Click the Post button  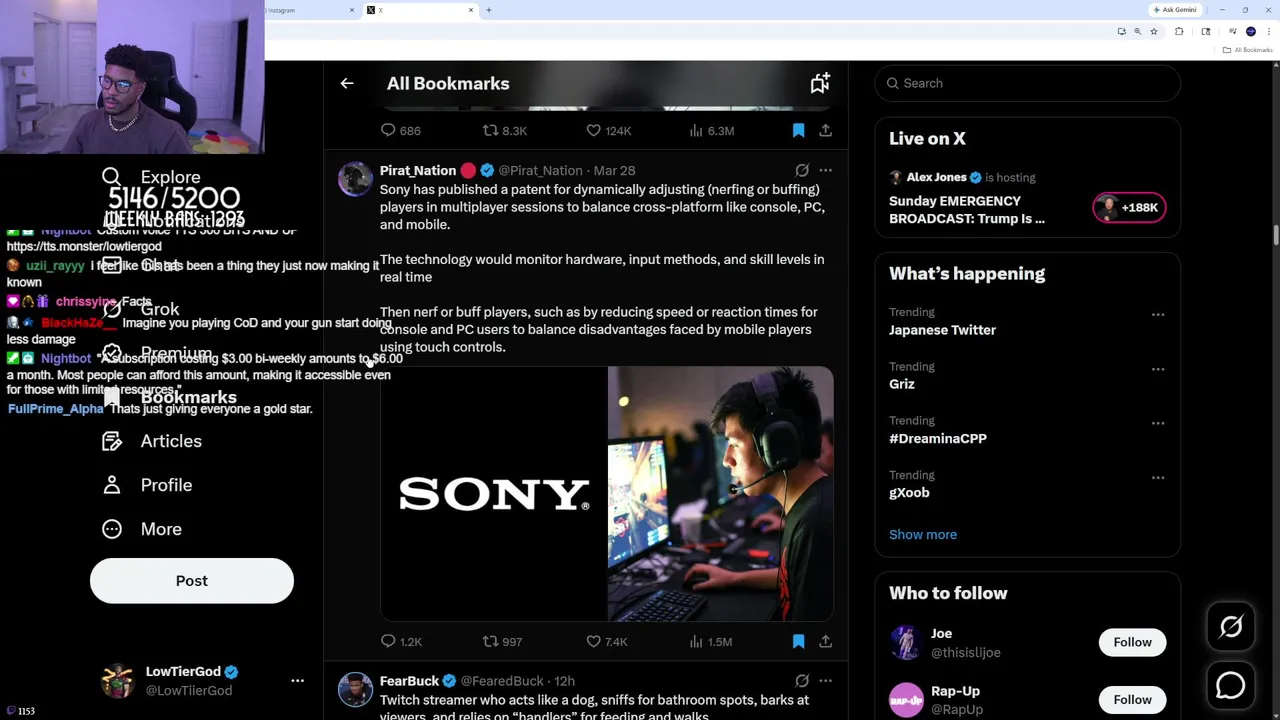click(192, 581)
